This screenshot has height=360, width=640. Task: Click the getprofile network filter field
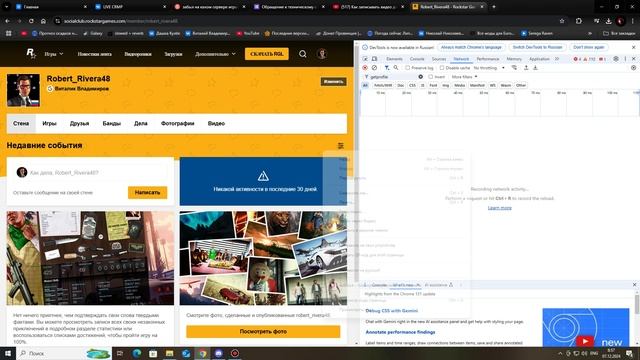tap(393, 77)
